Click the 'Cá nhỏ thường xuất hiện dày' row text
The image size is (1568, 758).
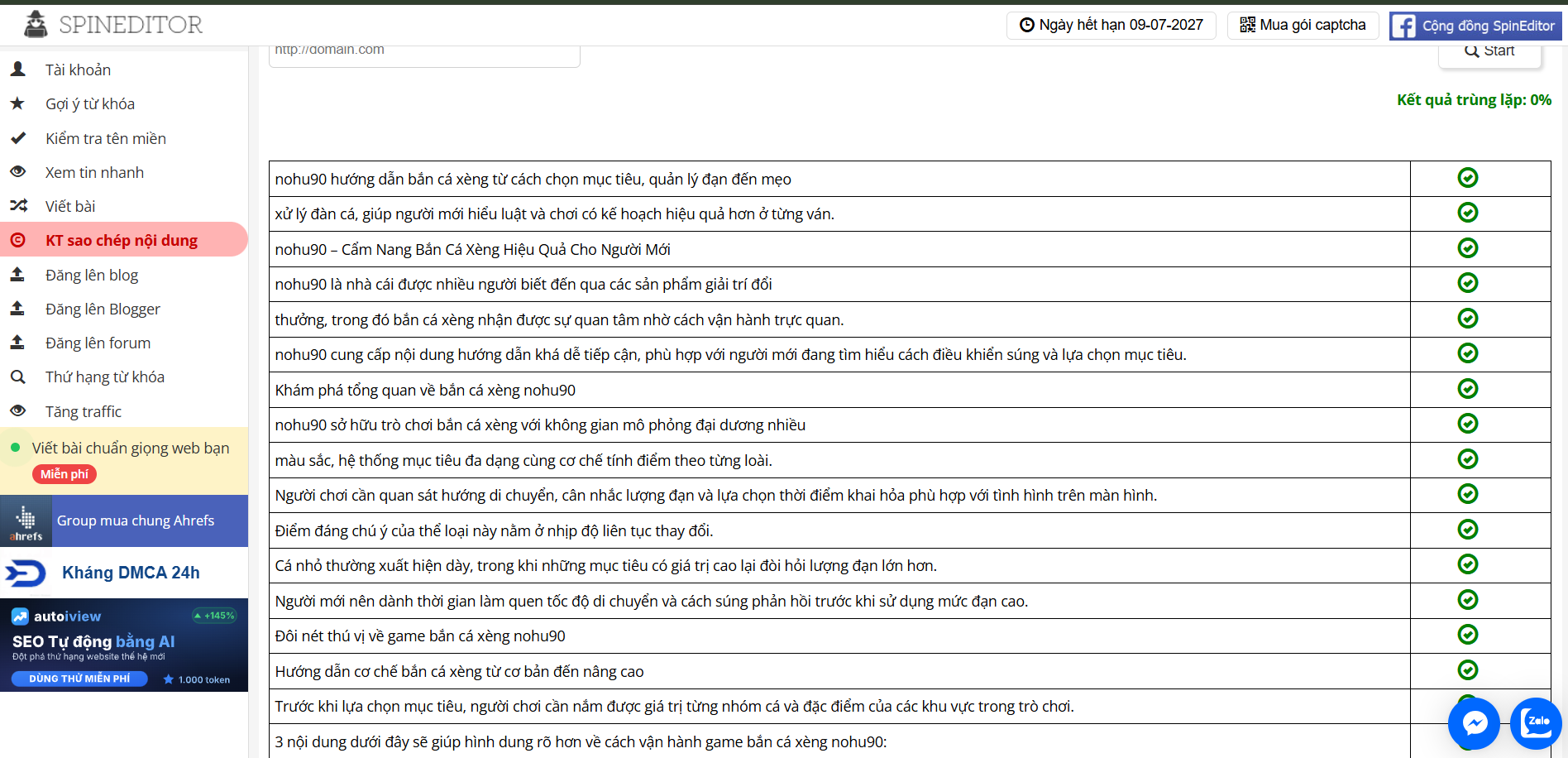click(605, 565)
